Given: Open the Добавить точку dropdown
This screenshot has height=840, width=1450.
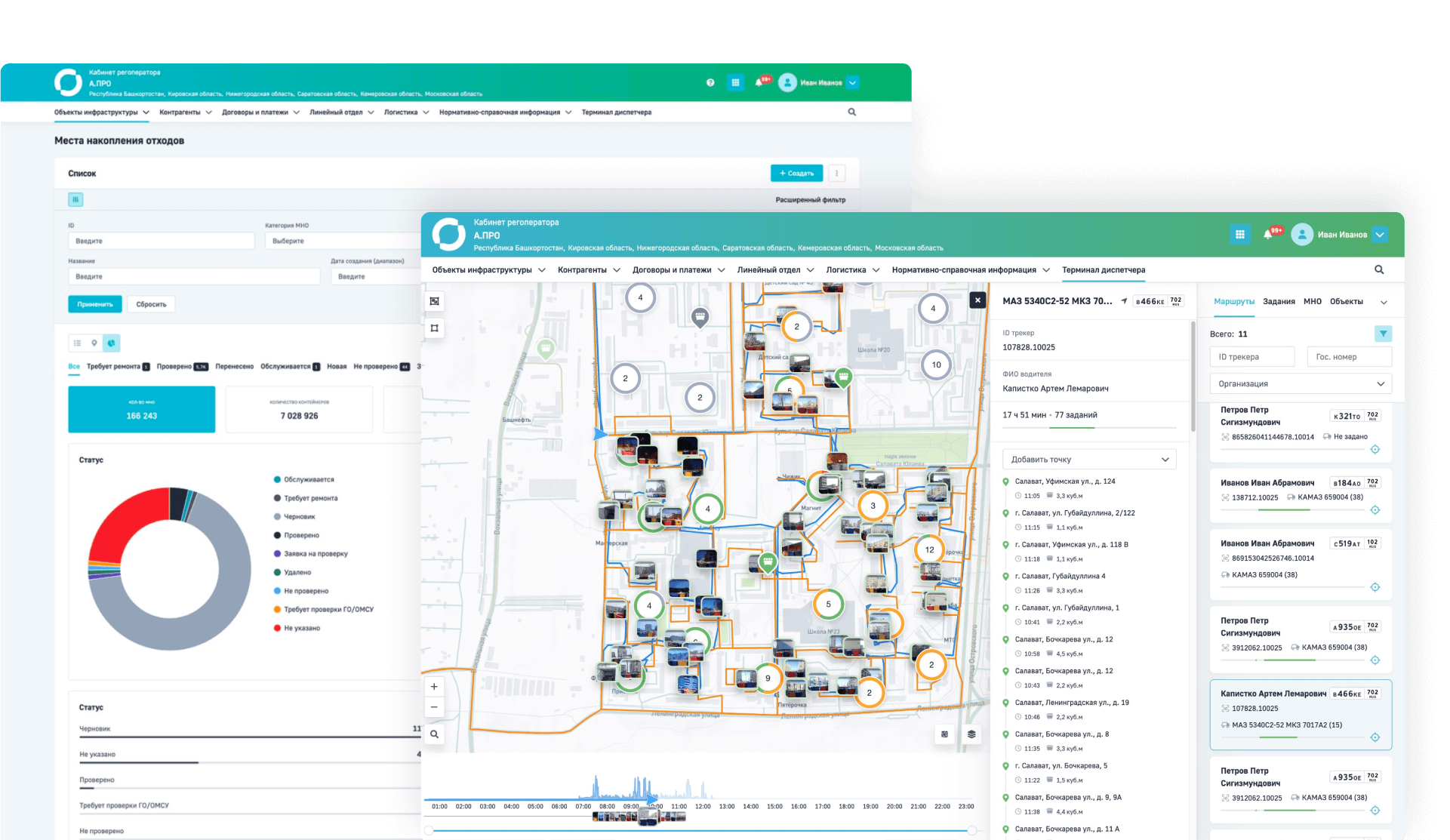Looking at the screenshot, I should (1088, 459).
